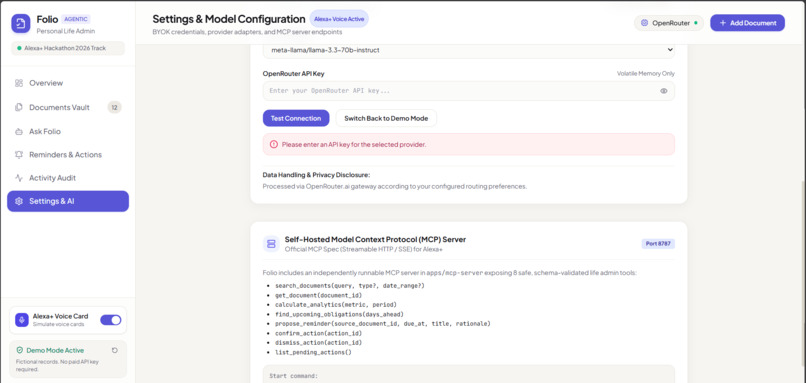Click the Documents Vault copy icon
This screenshot has width=806, height=383.
coord(19,107)
